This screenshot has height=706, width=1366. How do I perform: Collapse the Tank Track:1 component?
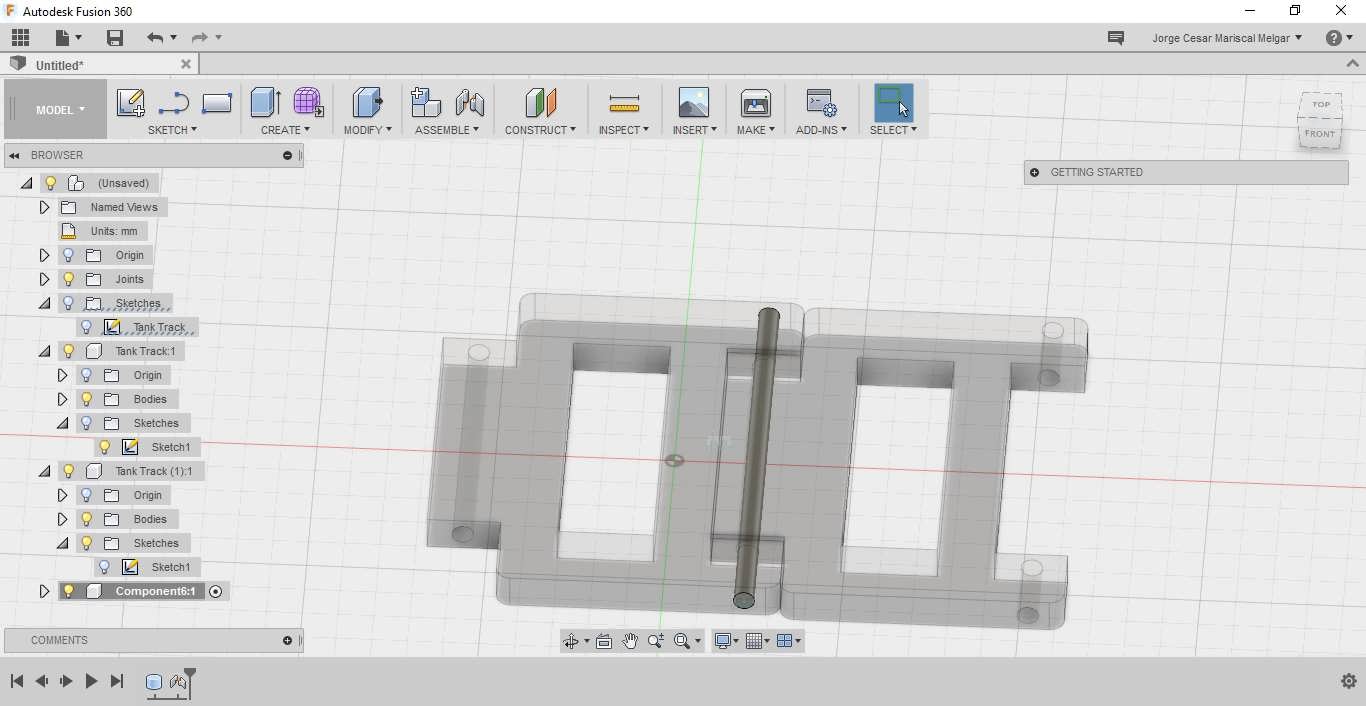pyautogui.click(x=44, y=351)
